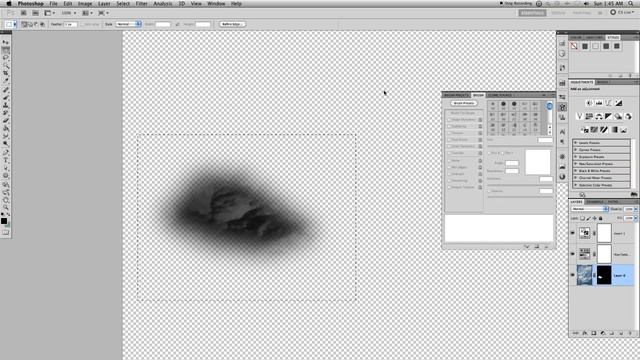Click the Essentials workspace button
Image resolution: width=640 pixels, height=360 pixels.
tap(532, 13)
